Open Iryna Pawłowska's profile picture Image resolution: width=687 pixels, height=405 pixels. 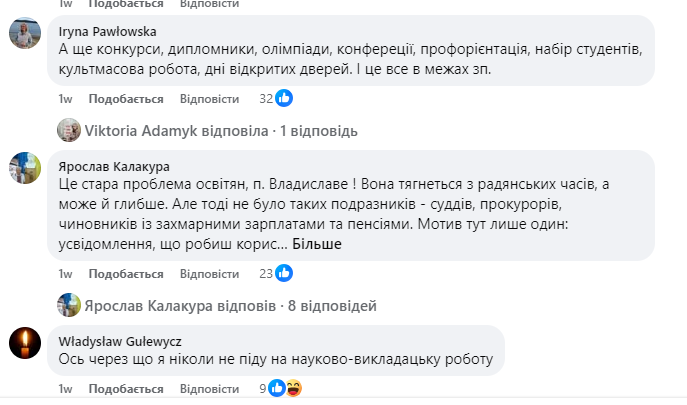pyautogui.click(x=25, y=35)
